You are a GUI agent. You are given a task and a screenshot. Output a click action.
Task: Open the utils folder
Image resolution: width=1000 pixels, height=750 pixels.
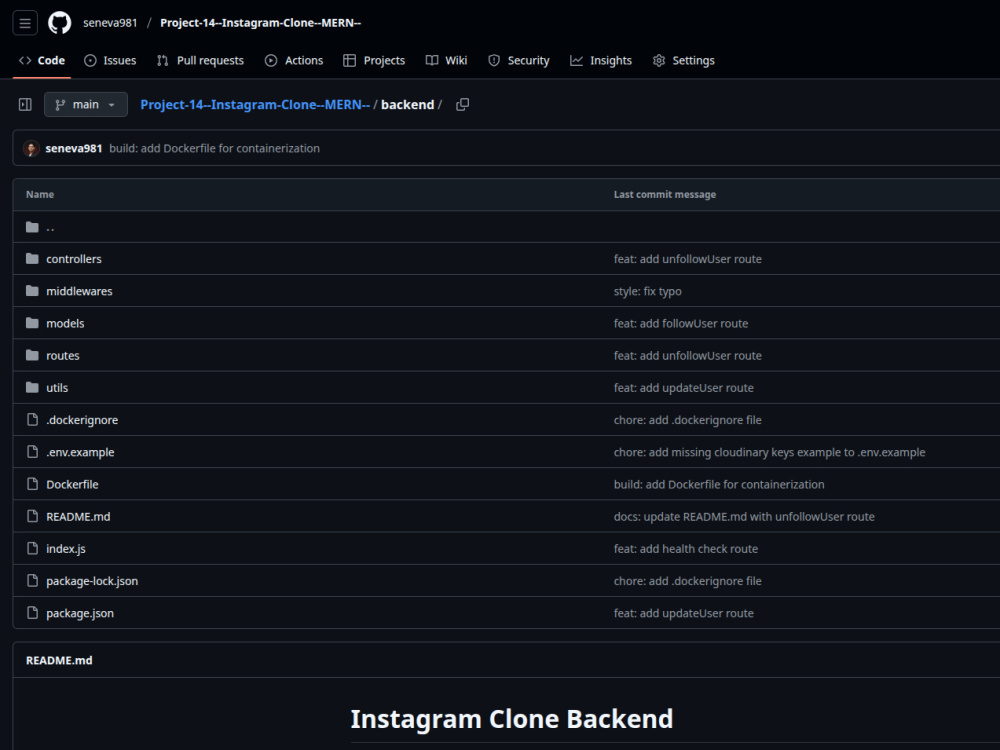tap(57, 388)
